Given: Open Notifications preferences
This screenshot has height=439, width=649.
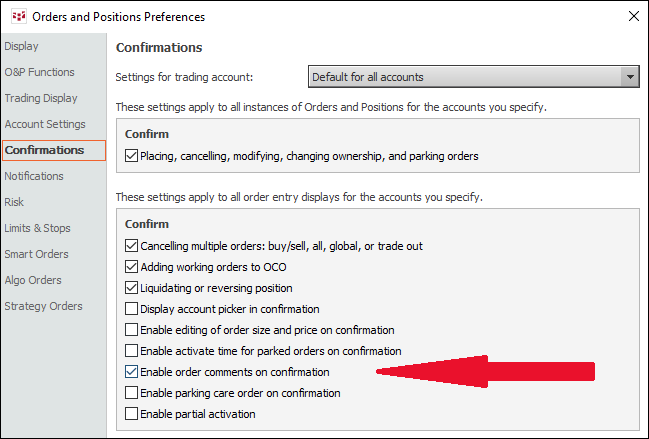Looking at the screenshot, I should 34,176.
